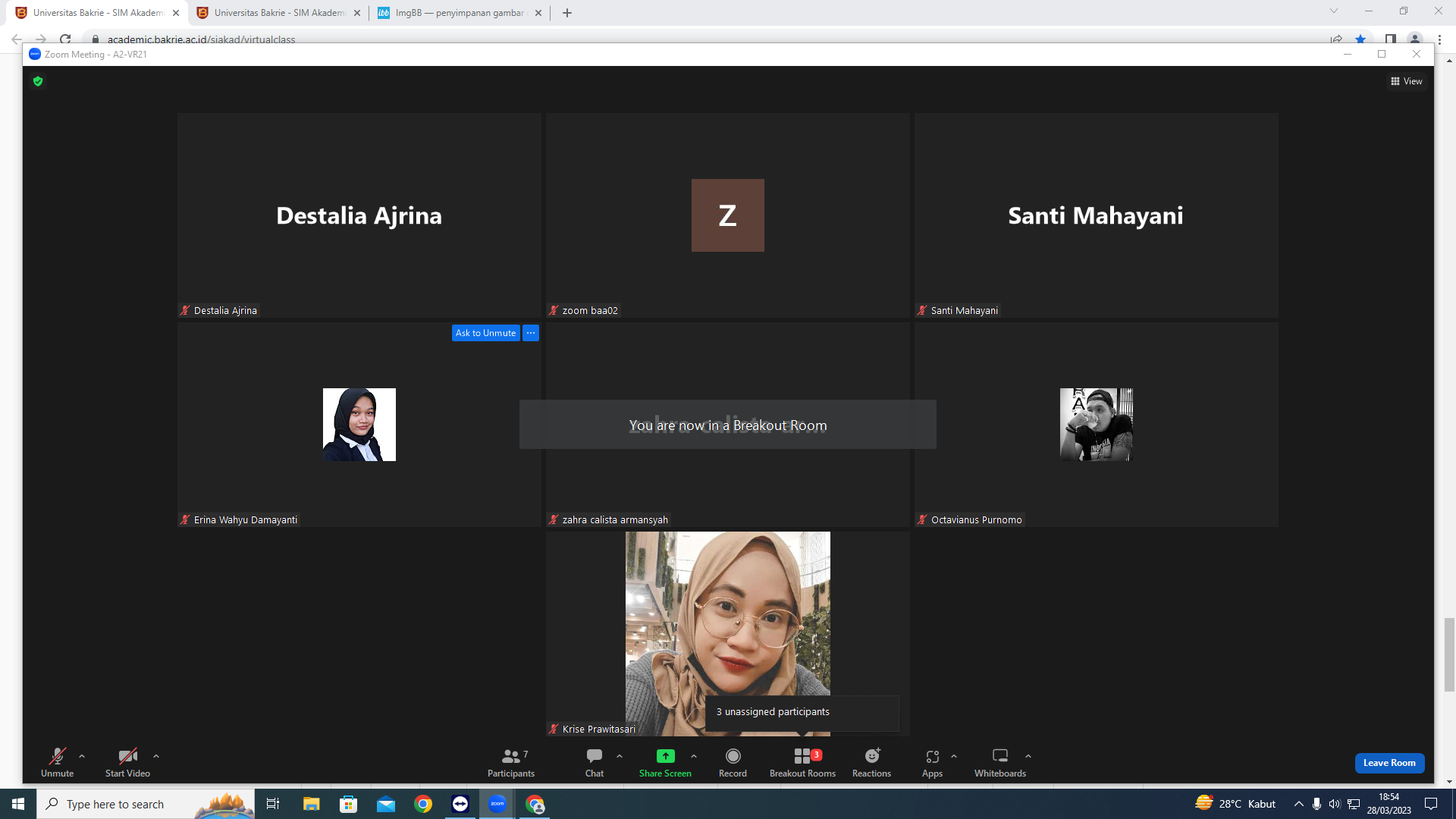Click the Leave Room button

click(x=1389, y=763)
